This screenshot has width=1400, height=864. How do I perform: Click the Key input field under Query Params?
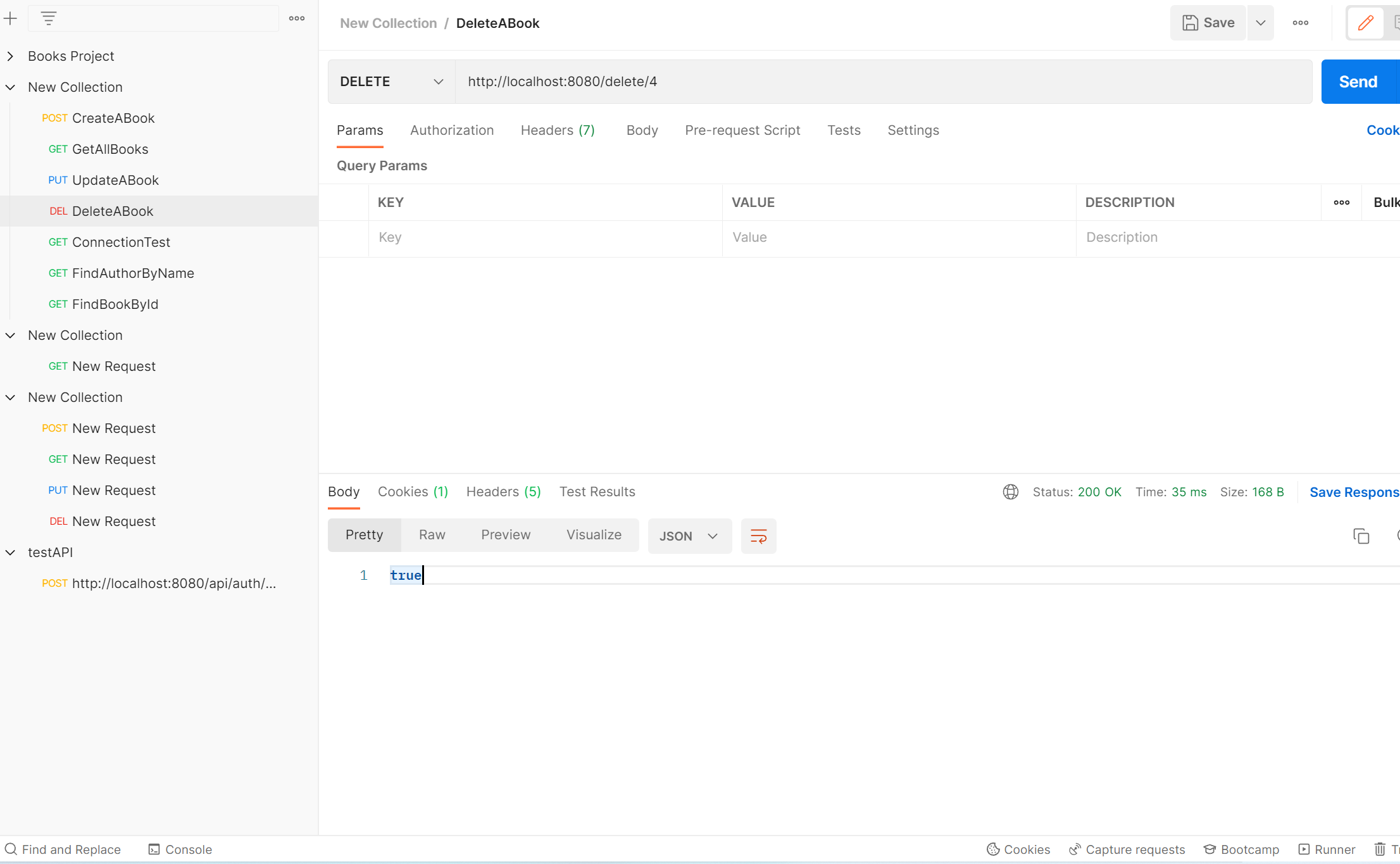point(544,237)
